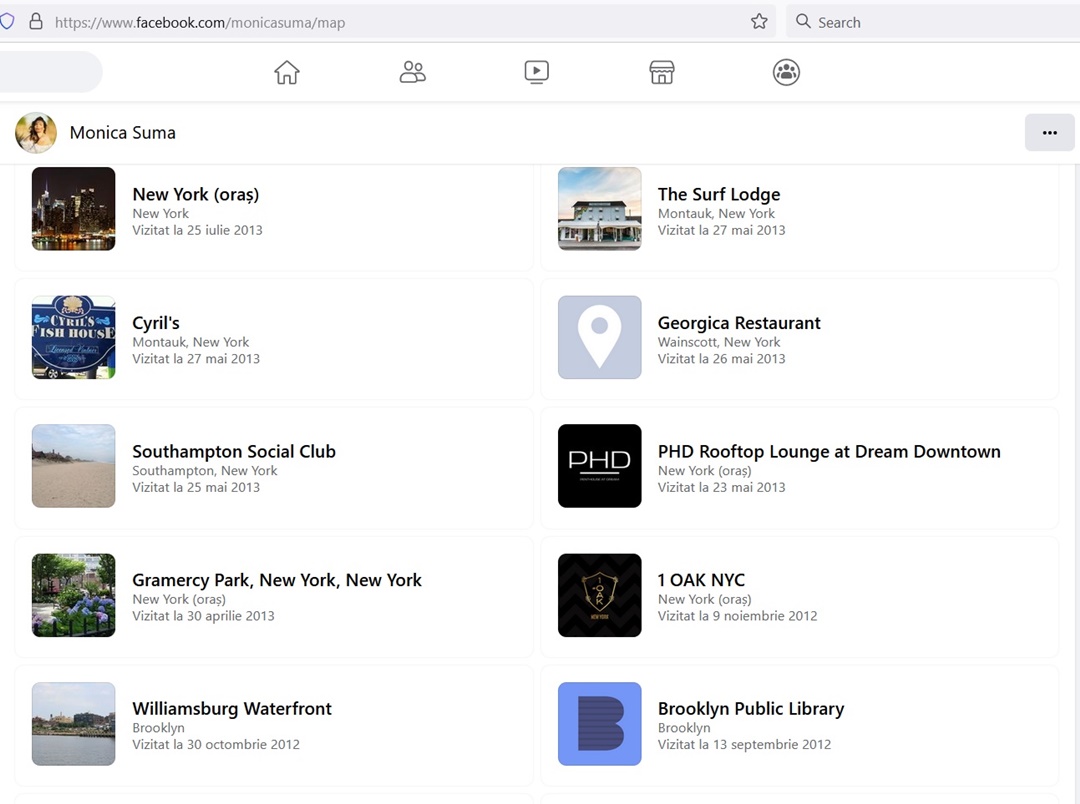Click Monica Suma's profile picture
The image size is (1080, 804).
[36, 133]
